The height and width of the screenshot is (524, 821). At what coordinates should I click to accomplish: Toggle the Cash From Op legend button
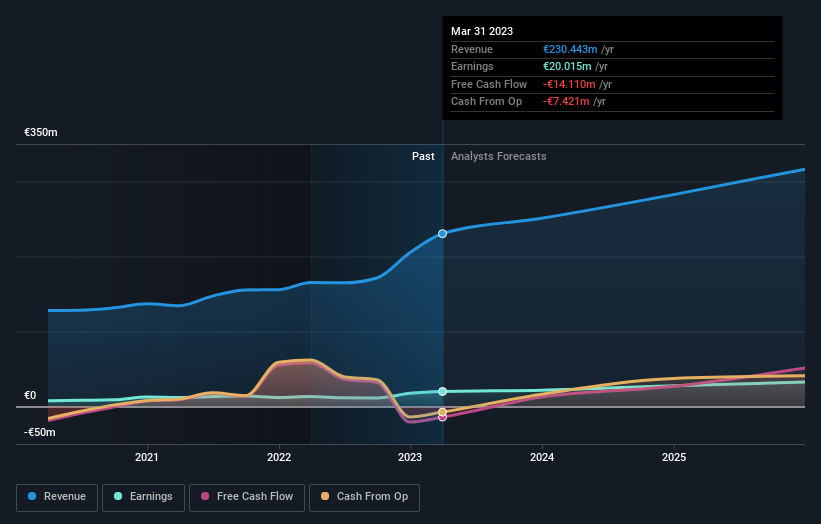pos(364,497)
